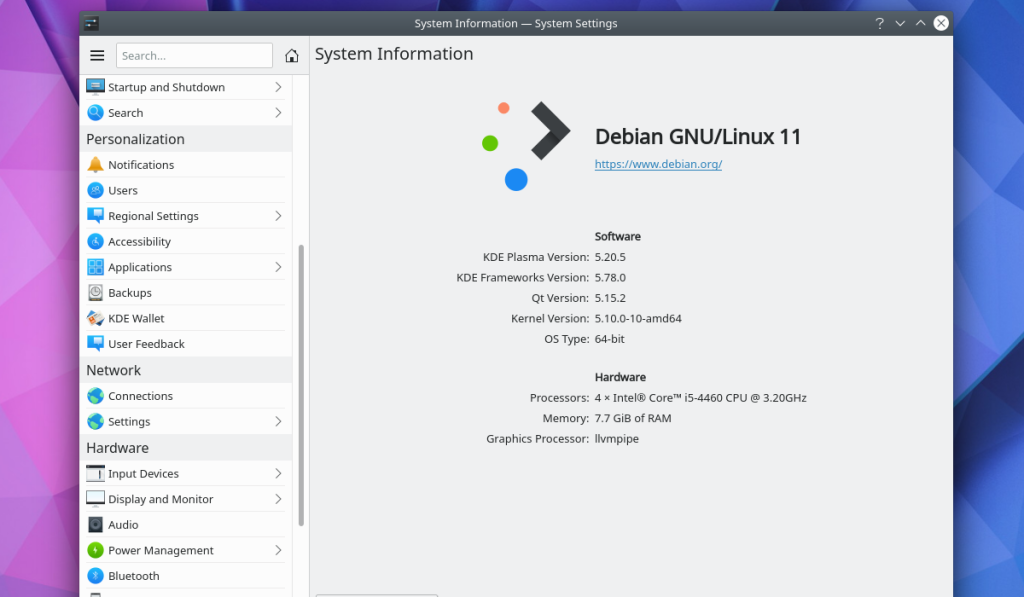1024x597 pixels.
Task: Open the hamburger menu button
Action: tap(97, 56)
